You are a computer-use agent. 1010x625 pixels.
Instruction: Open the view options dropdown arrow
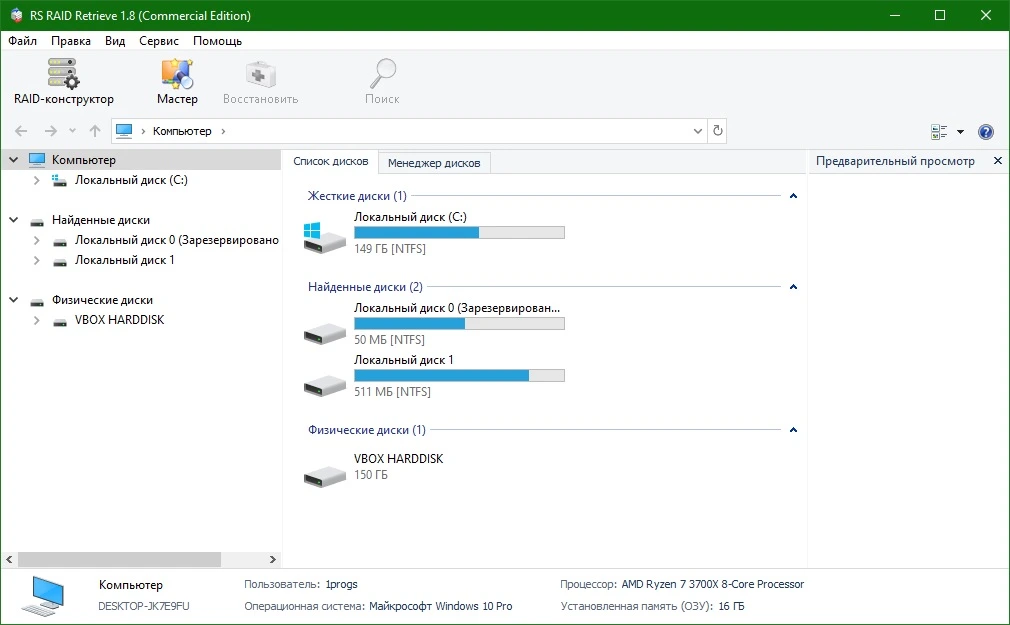coord(960,131)
